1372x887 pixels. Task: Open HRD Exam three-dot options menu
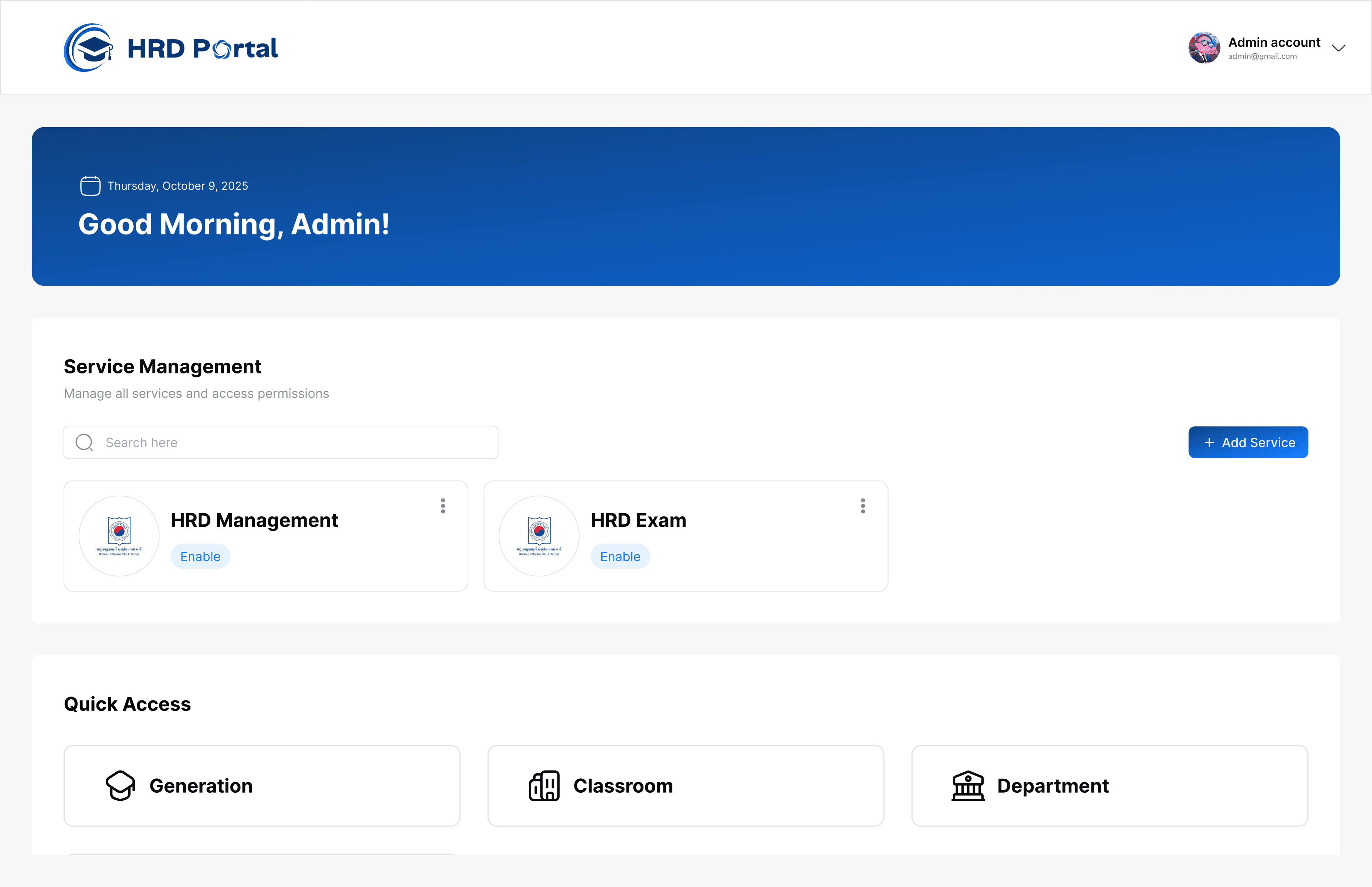[x=863, y=506]
